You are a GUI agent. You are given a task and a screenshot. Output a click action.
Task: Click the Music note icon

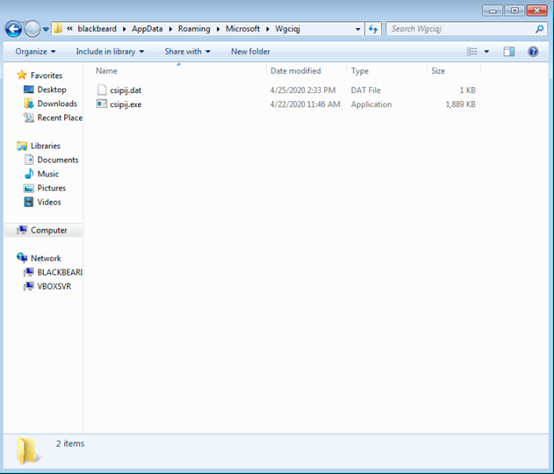tap(29, 173)
